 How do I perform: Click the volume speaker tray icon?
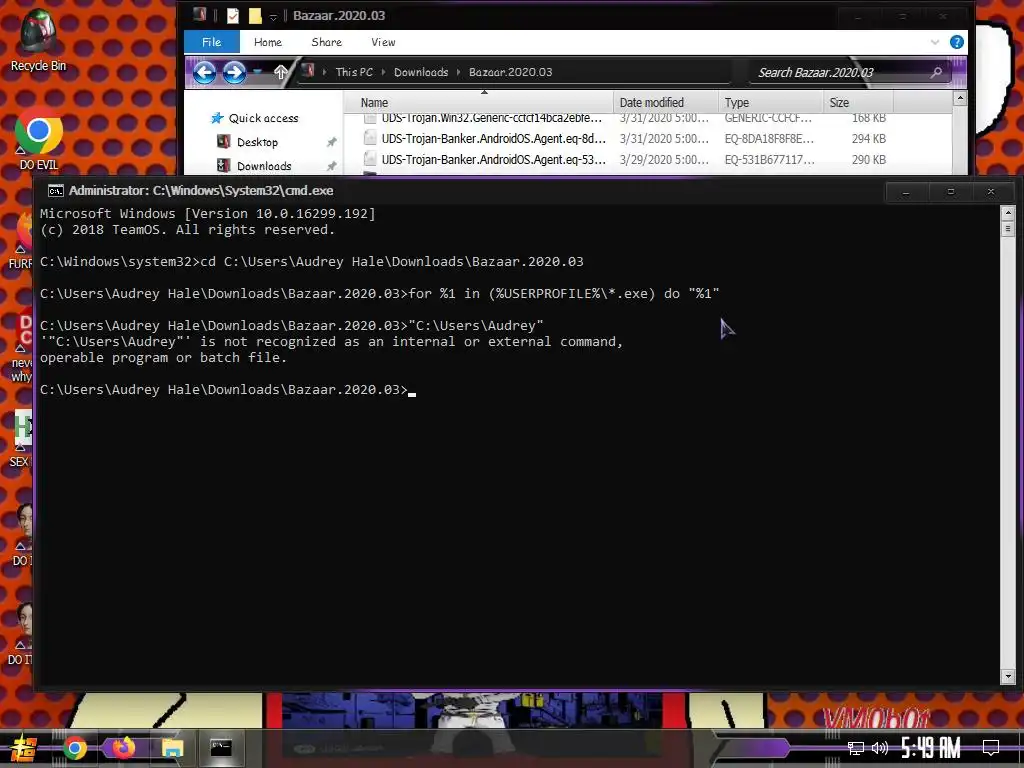coord(880,748)
